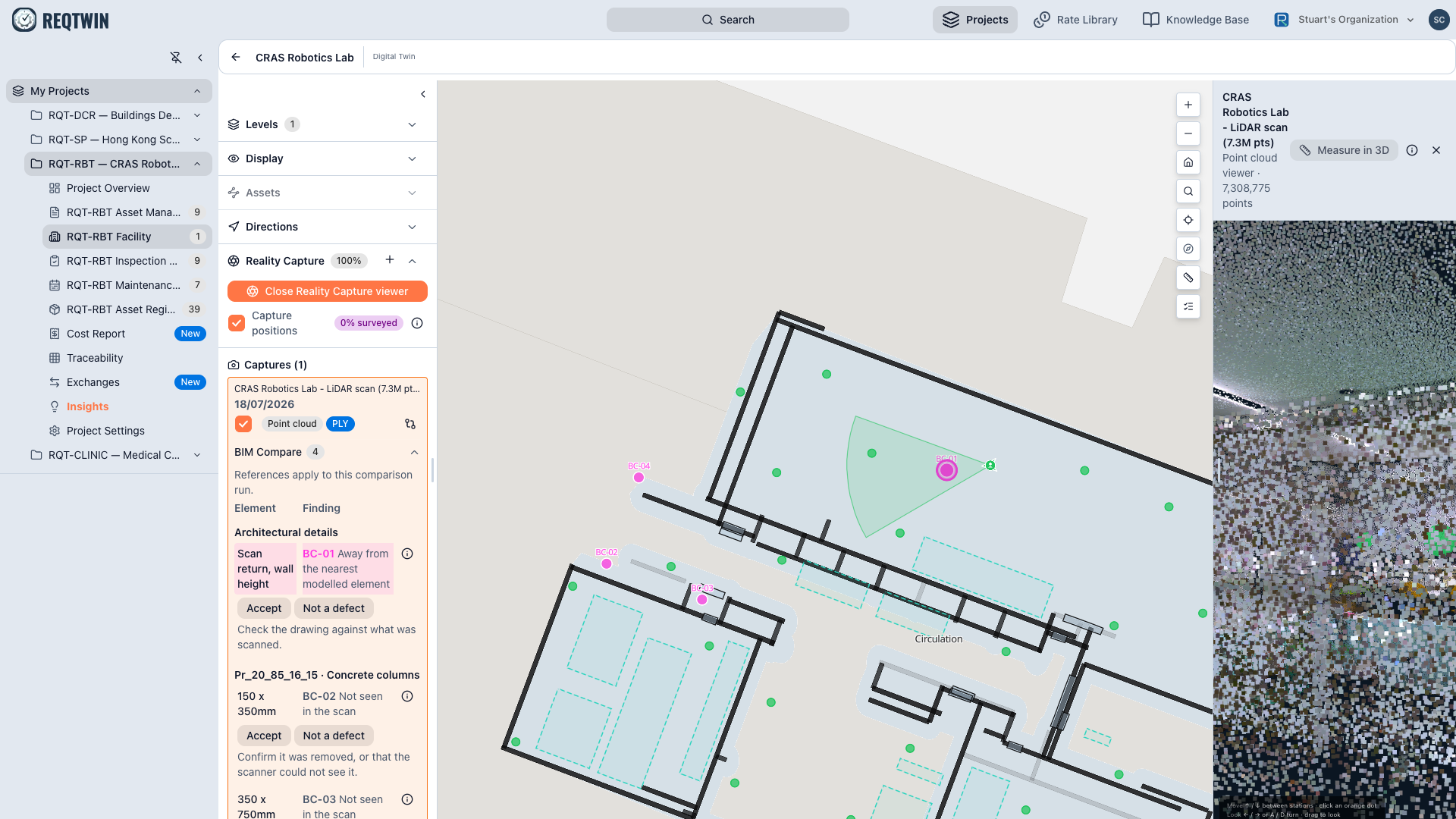Go back from CRAS Robotics Lab
1456x819 pixels.
[236, 57]
